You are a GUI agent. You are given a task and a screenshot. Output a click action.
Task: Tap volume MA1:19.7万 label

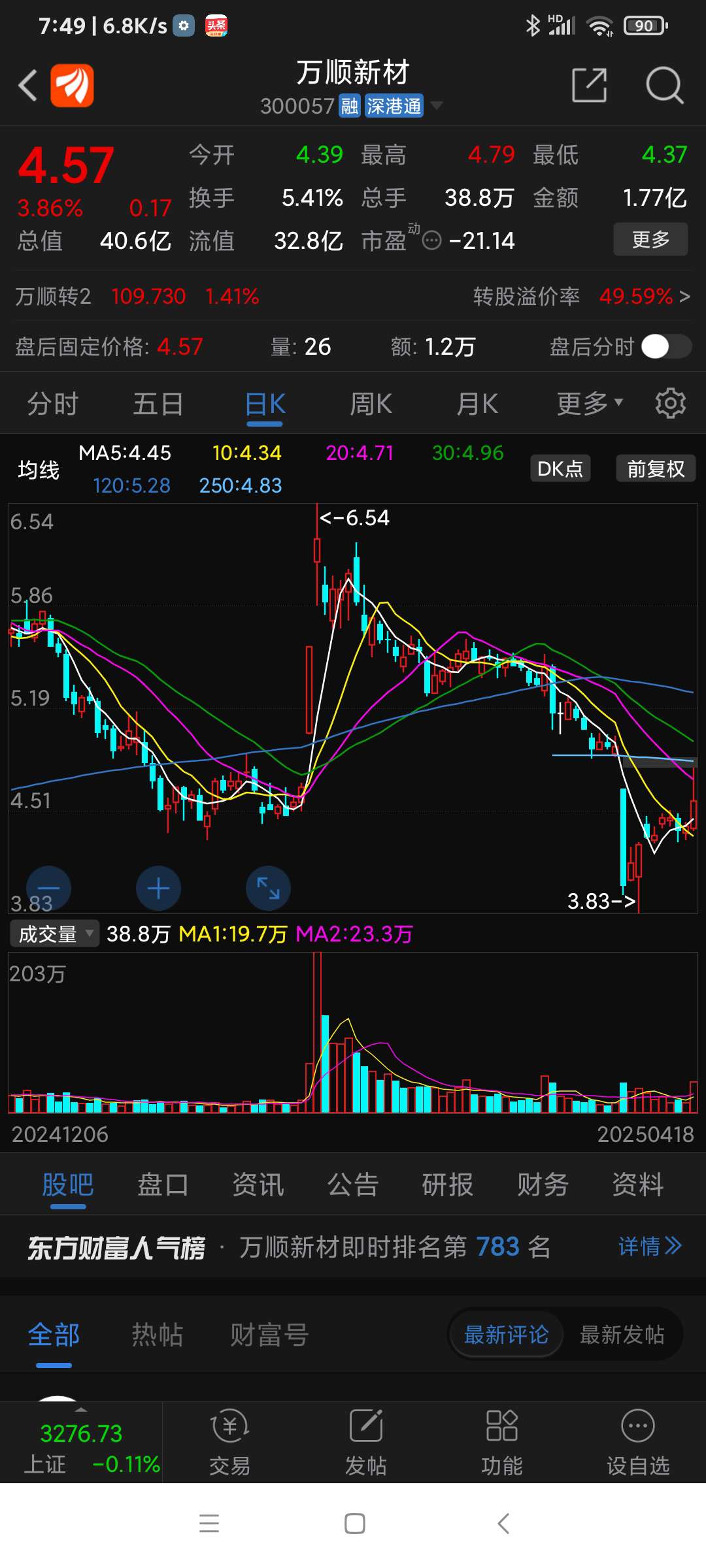[x=233, y=934]
